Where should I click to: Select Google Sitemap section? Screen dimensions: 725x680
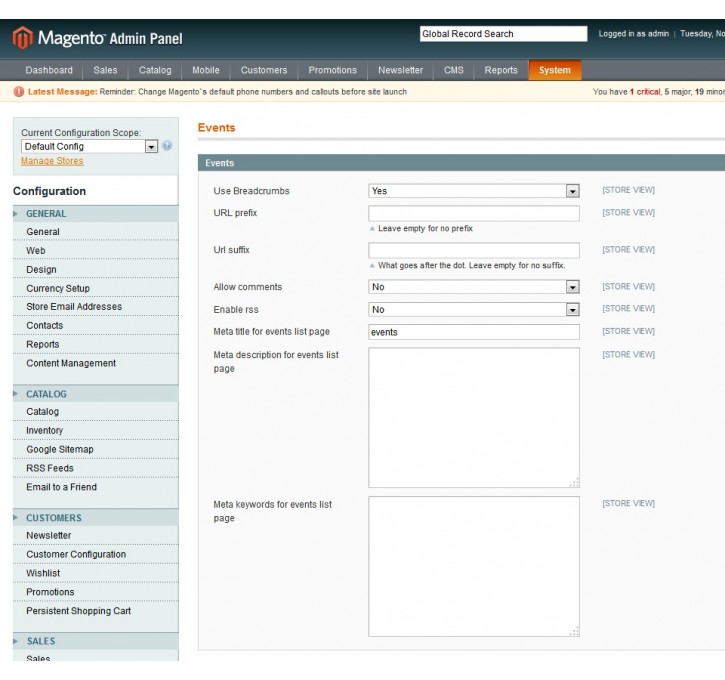(x=95, y=449)
